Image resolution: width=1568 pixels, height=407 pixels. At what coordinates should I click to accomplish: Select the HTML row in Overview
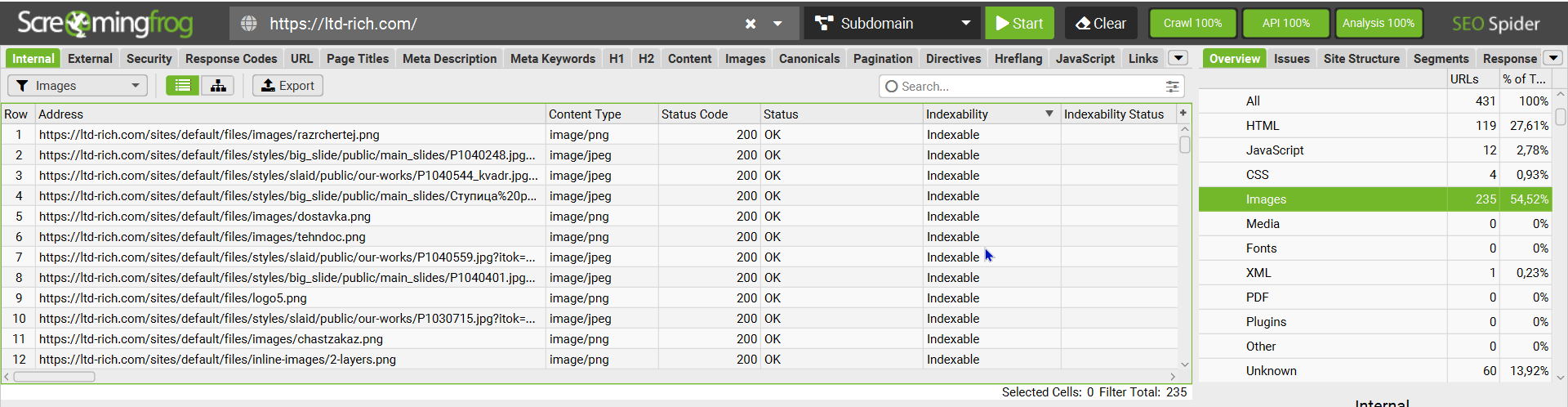1263,126
